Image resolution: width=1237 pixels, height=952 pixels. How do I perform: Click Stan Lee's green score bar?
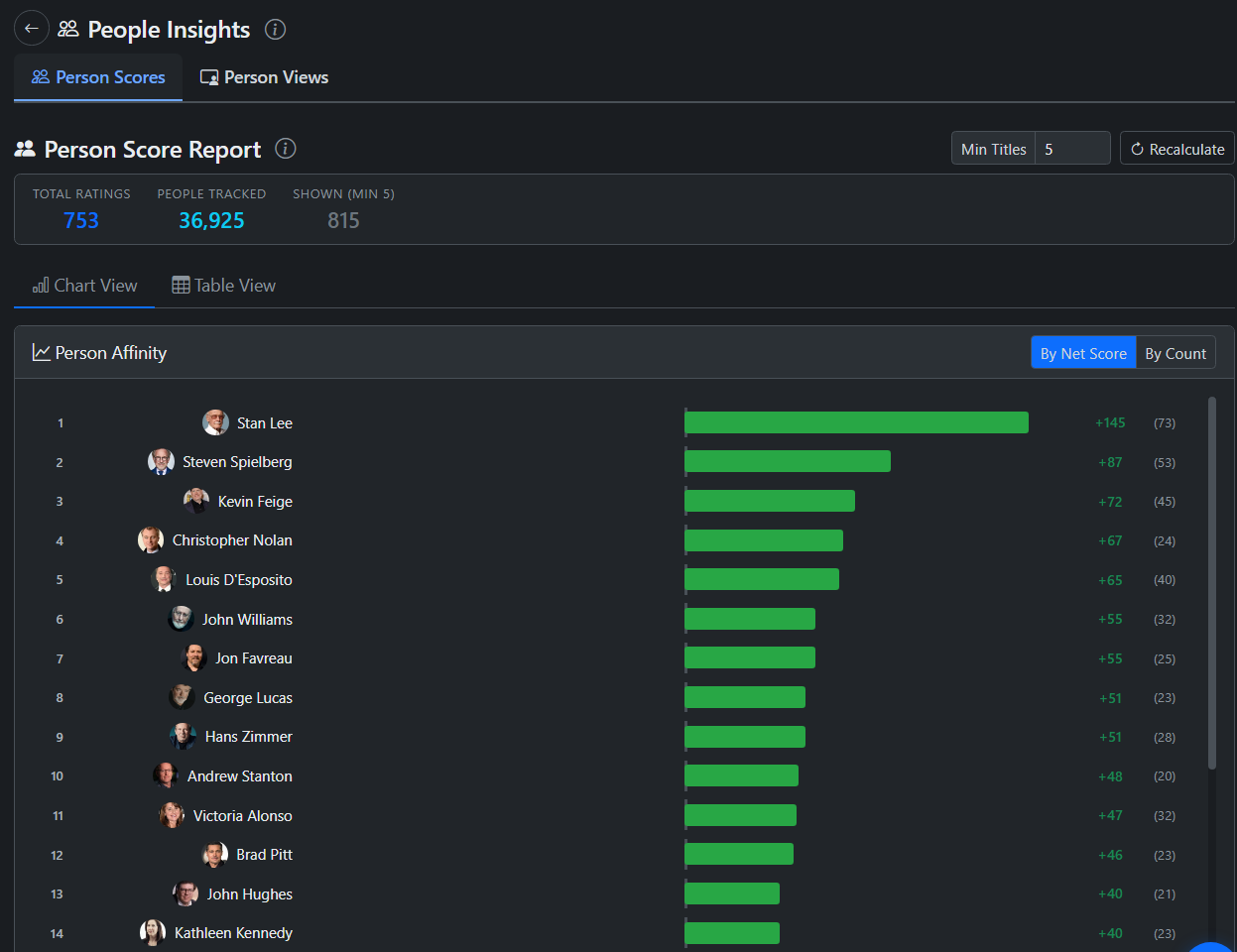(x=856, y=422)
